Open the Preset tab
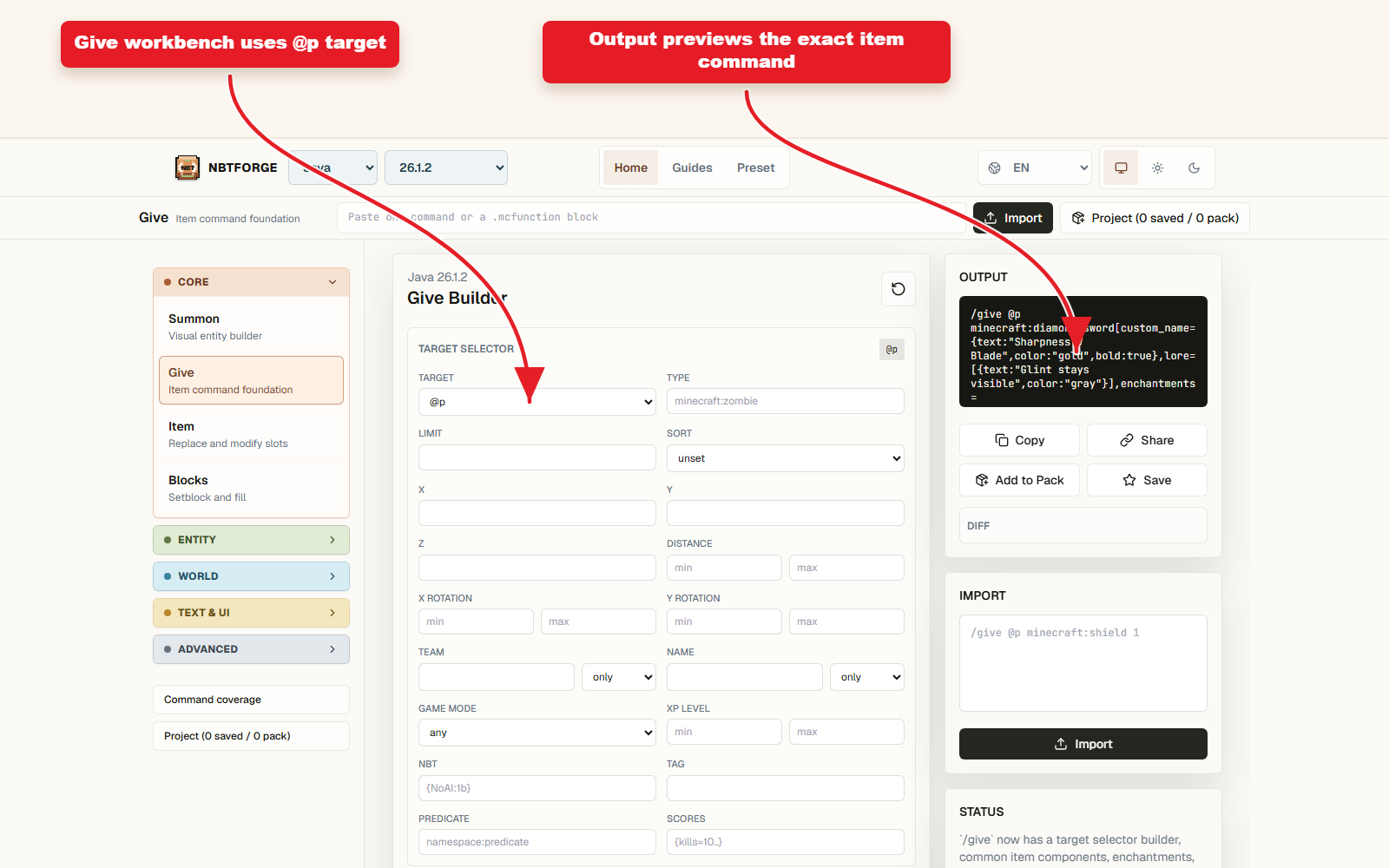 click(755, 168)
